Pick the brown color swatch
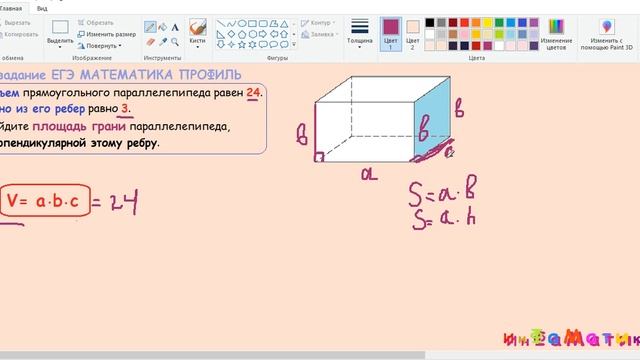Screen dimensions: 640x360 (x=453, y=34)
